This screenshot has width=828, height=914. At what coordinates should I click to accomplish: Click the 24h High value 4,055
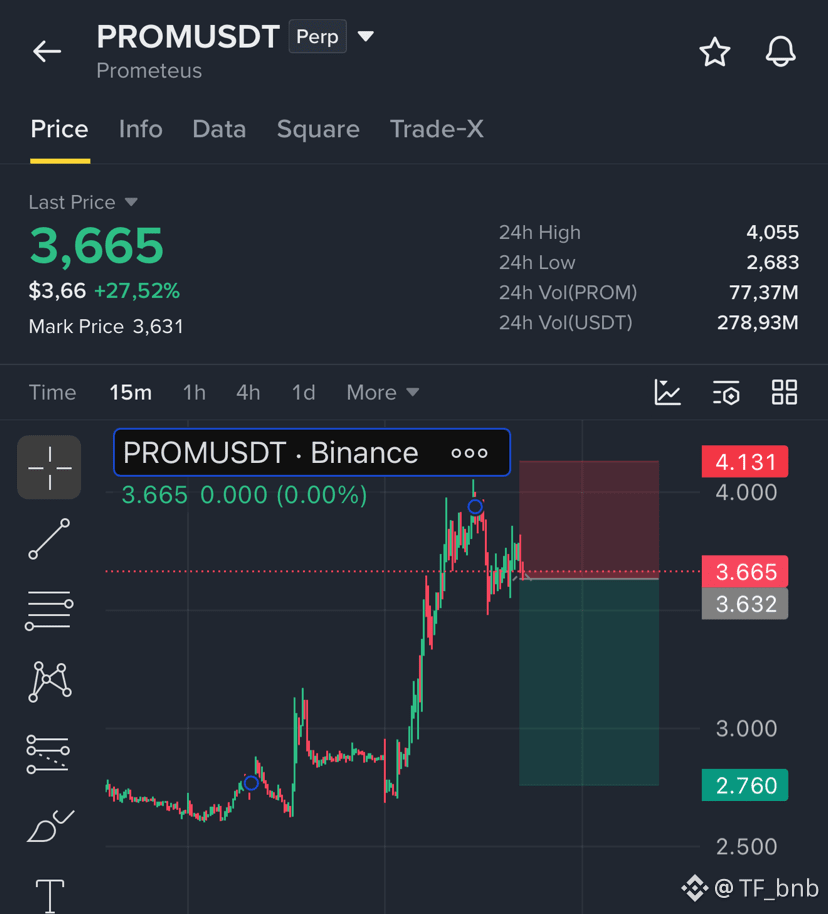[x=772, y=233]
